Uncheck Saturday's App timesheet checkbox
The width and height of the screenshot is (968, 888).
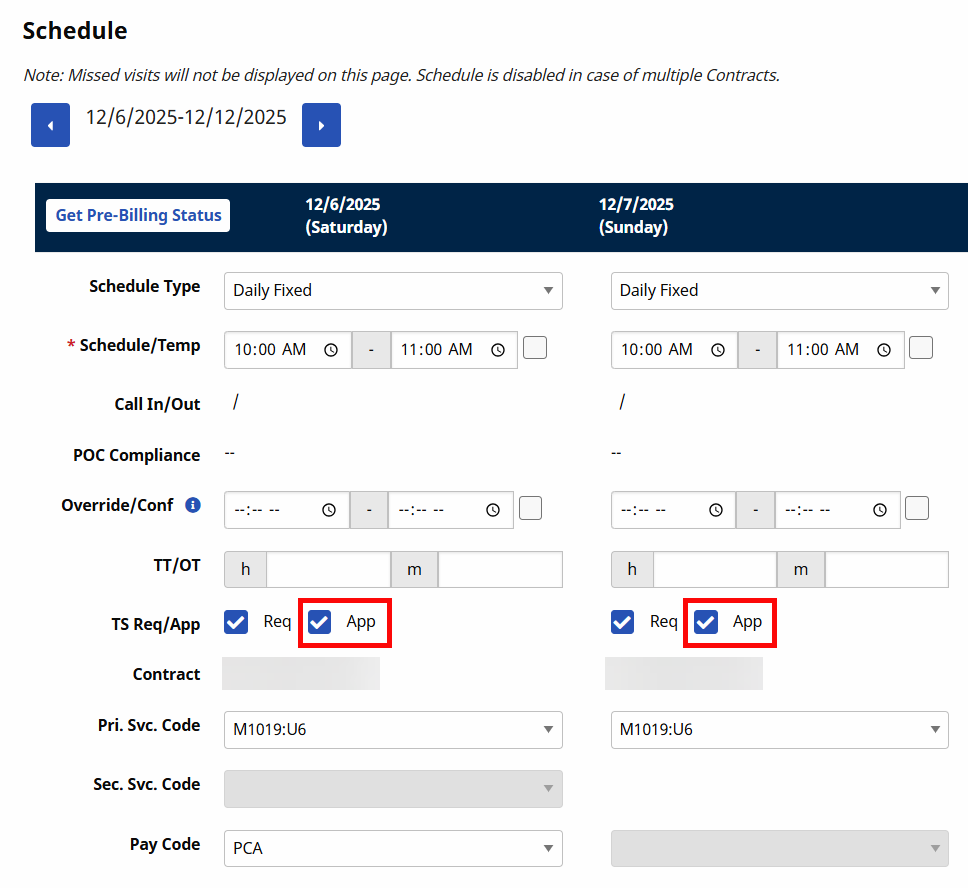click(320, 622)
